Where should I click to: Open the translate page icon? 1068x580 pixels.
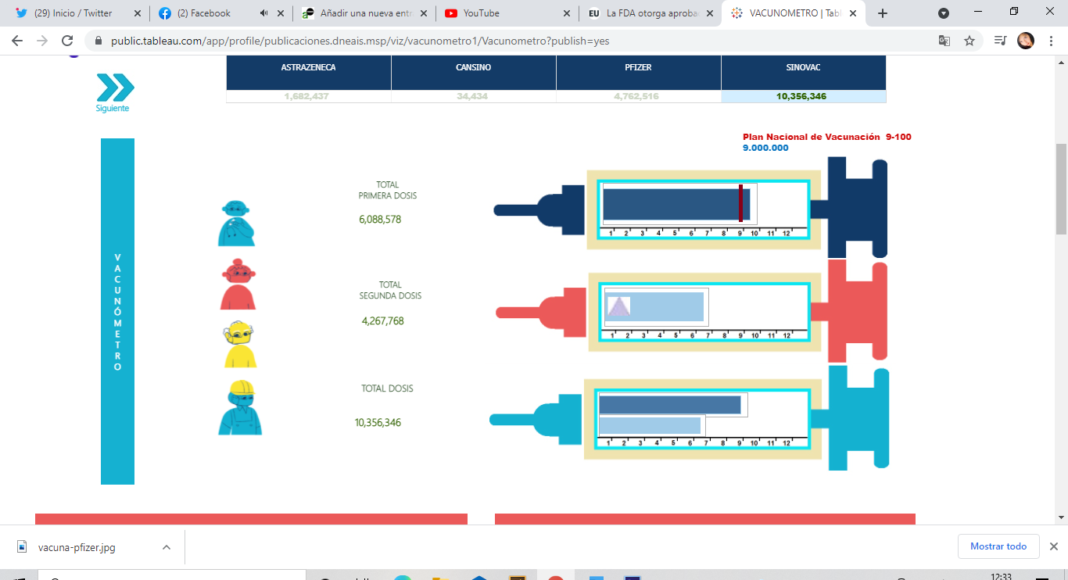point(944,41)
